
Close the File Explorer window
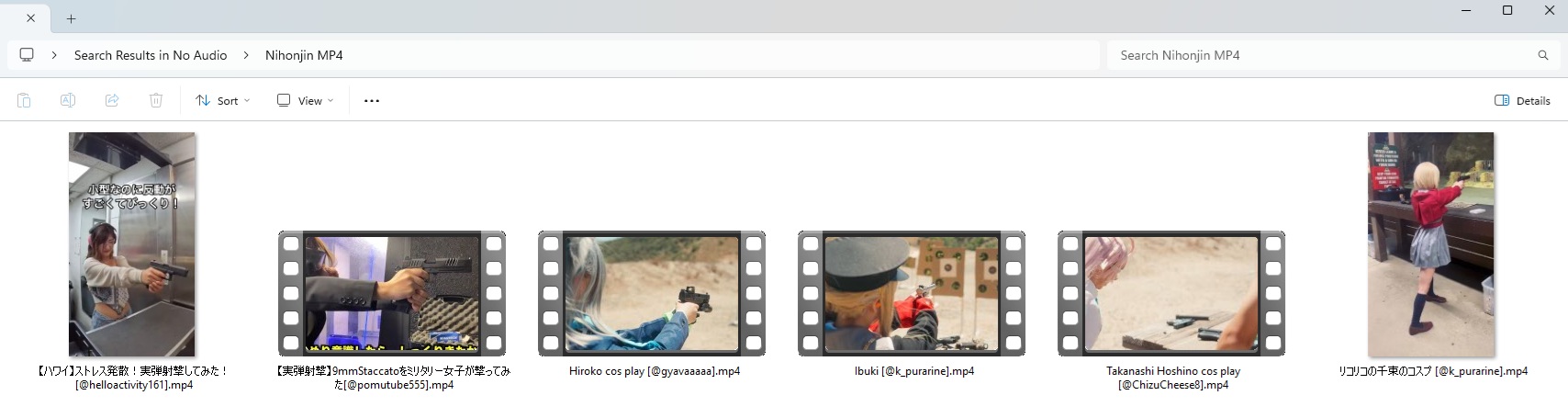pos(1550,11)
